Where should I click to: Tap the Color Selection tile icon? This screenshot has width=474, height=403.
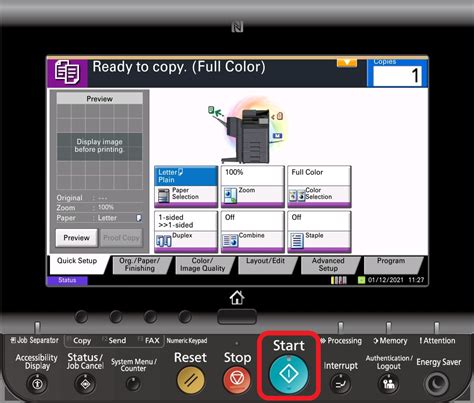coord(297,196)
